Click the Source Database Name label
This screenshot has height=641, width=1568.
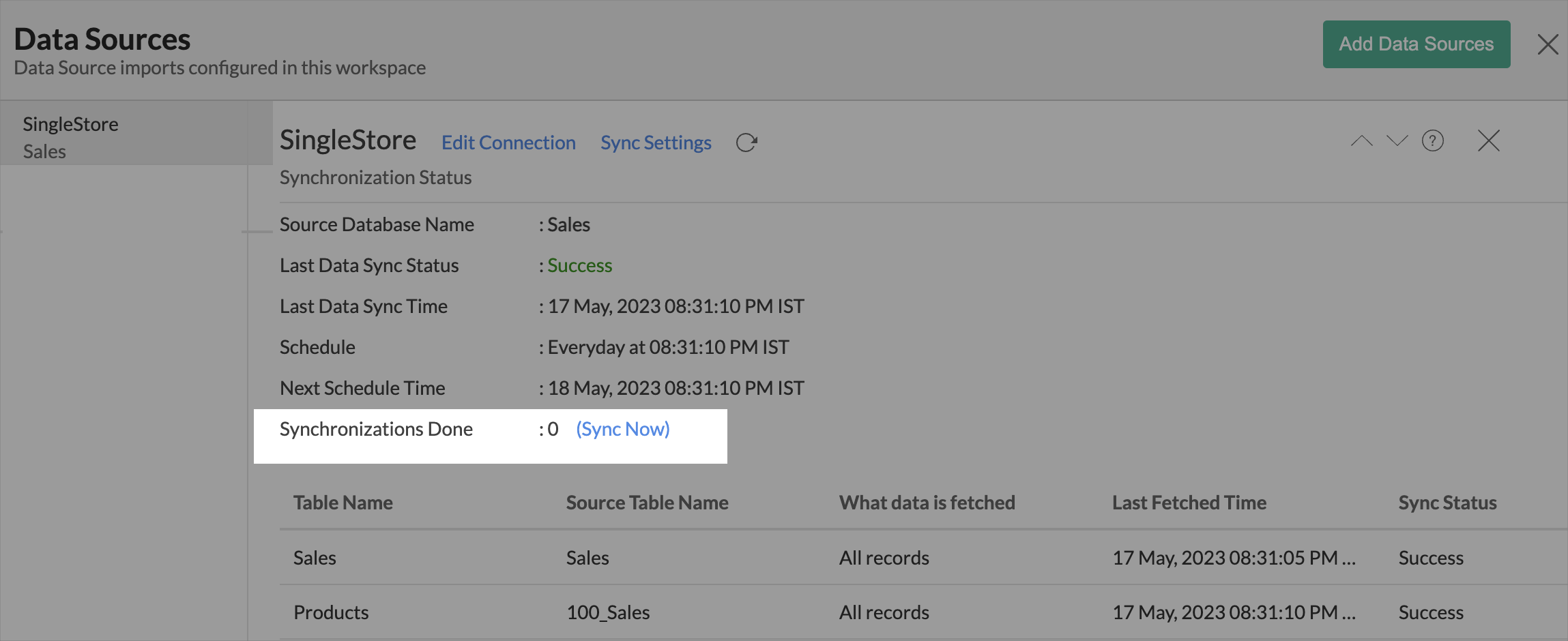pyautogui.click(x=377, y=224)
